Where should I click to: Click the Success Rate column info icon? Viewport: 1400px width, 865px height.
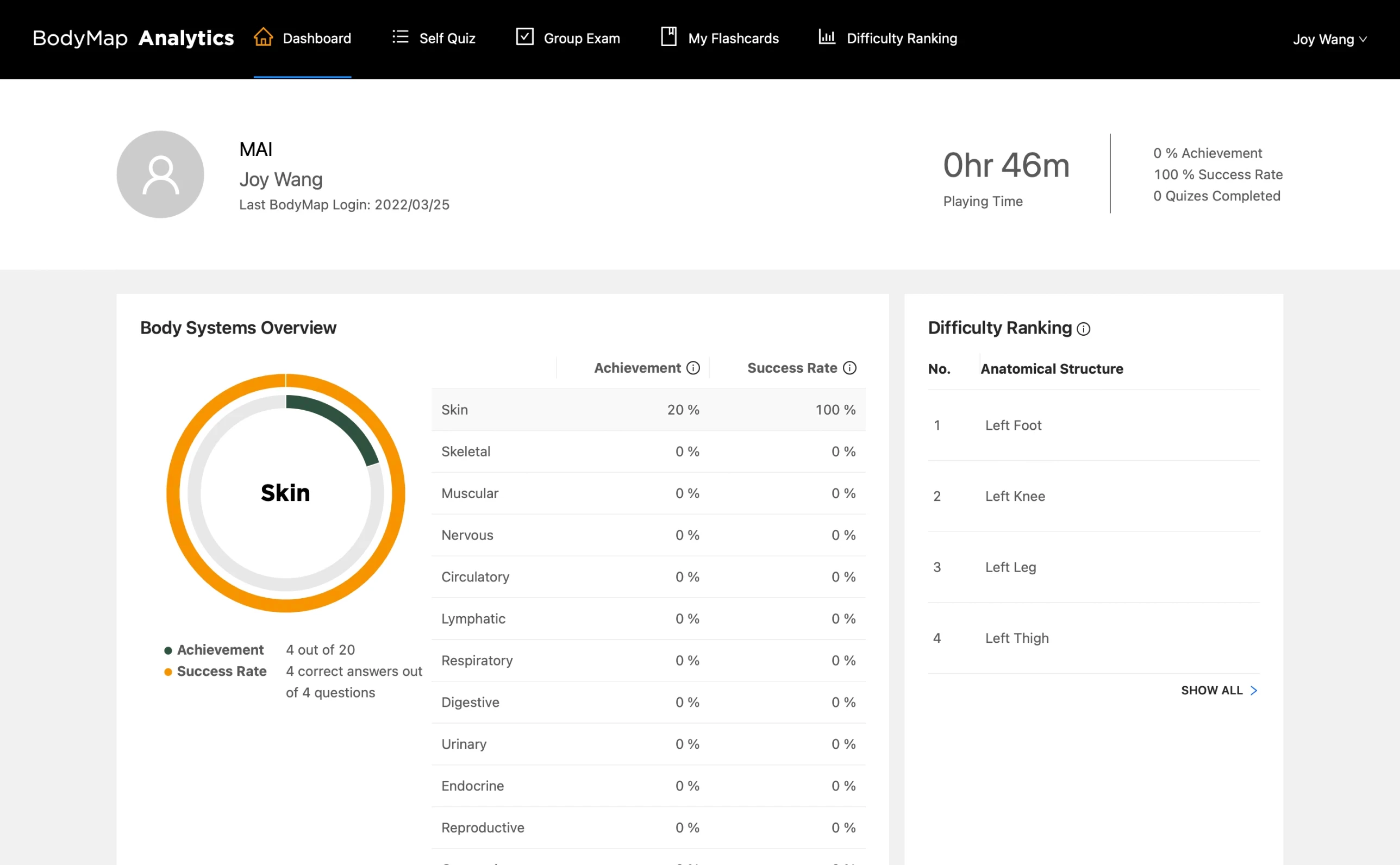tap(849, 368)
